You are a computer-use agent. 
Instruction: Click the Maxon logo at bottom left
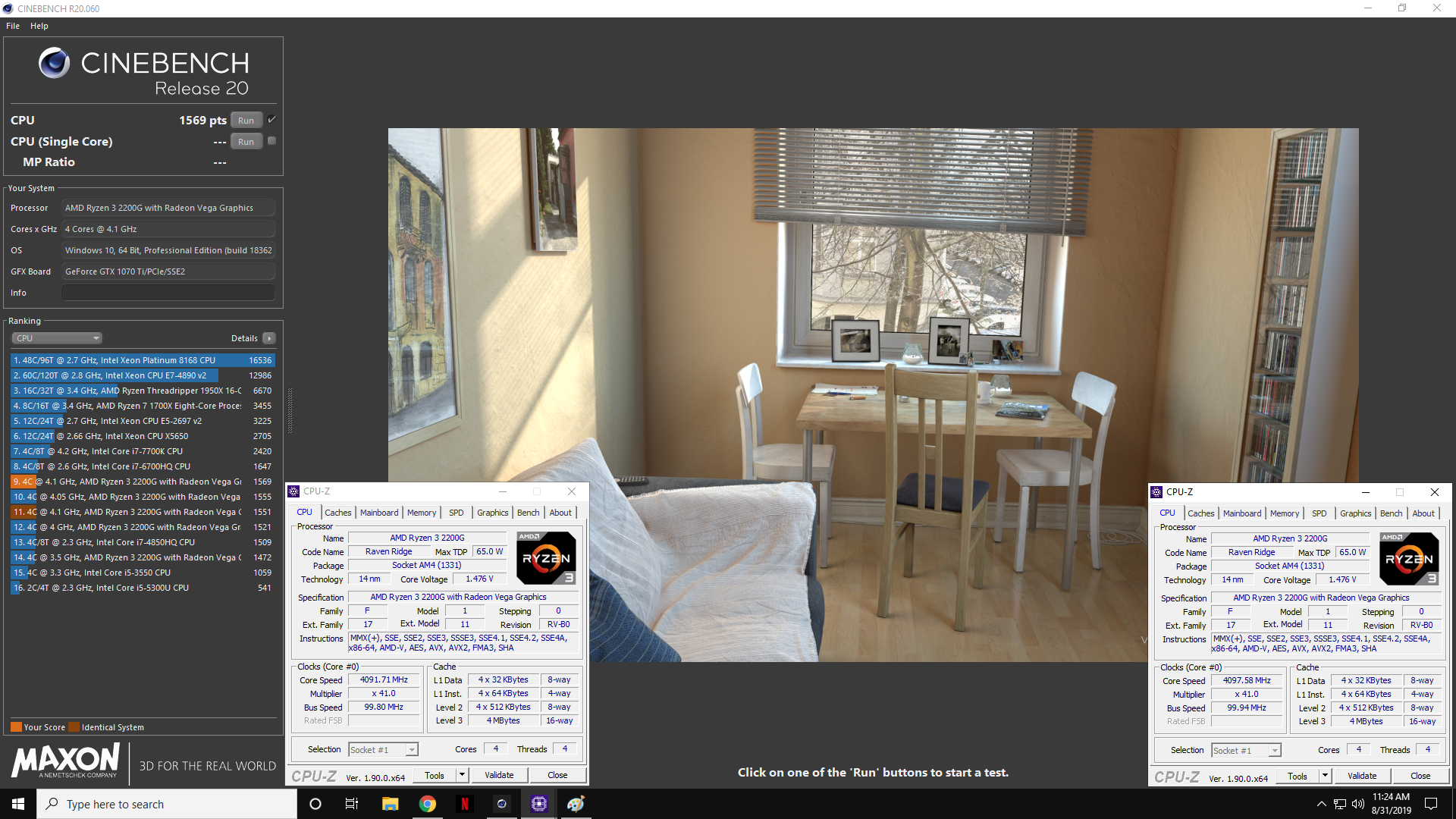point(65,761)
